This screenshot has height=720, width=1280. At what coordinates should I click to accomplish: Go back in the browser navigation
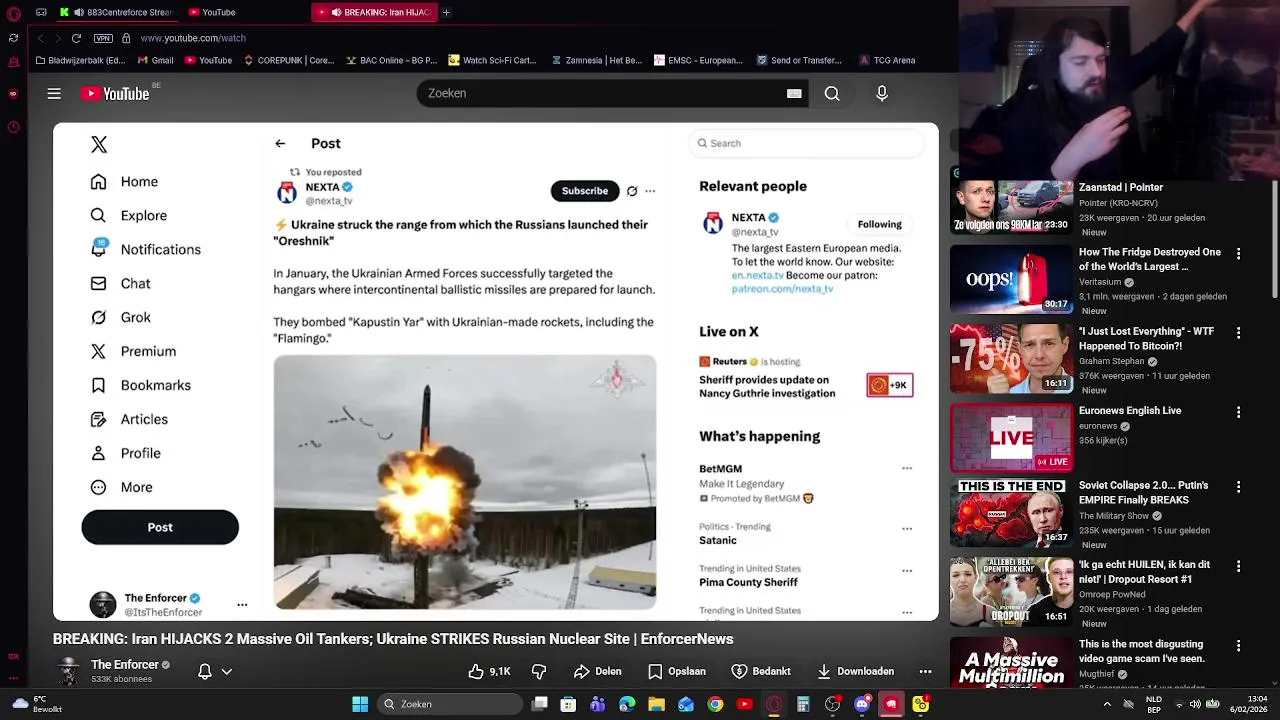click(x=40, y=38)
